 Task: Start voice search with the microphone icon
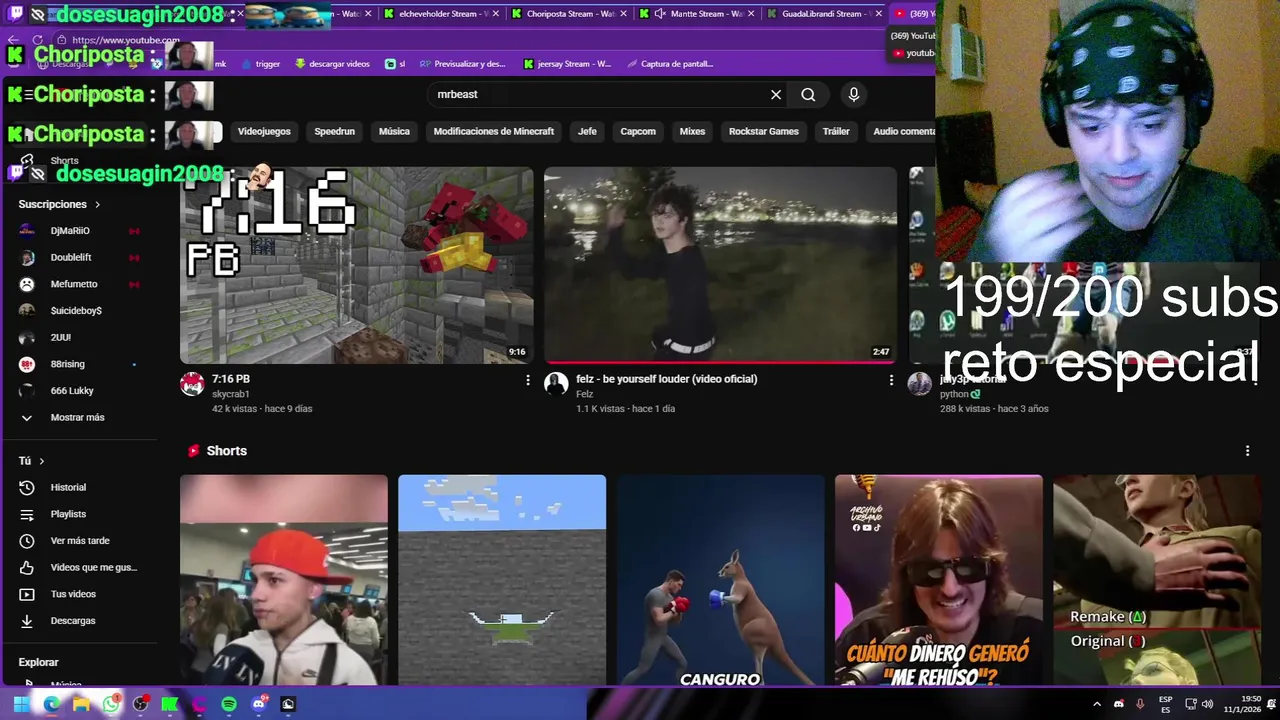[x=853, y=94]
